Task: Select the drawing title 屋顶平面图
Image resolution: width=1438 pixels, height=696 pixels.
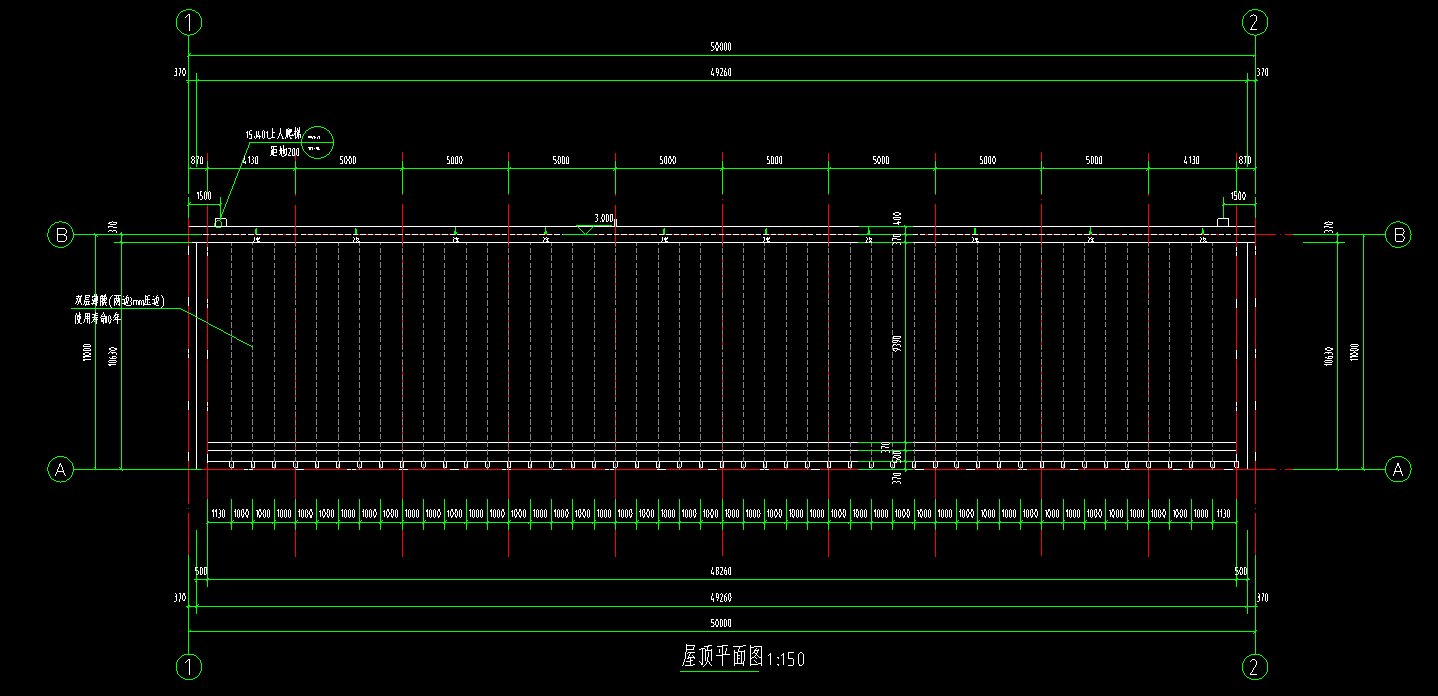Action: point(722,657)
